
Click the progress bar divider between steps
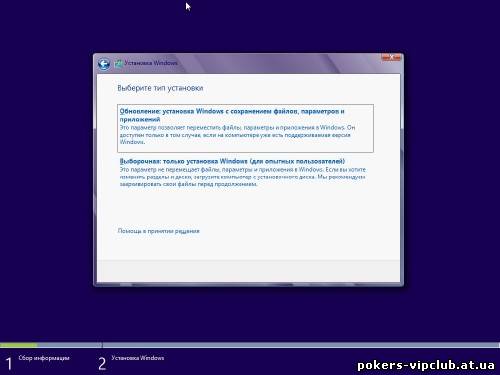coord(102,345)
